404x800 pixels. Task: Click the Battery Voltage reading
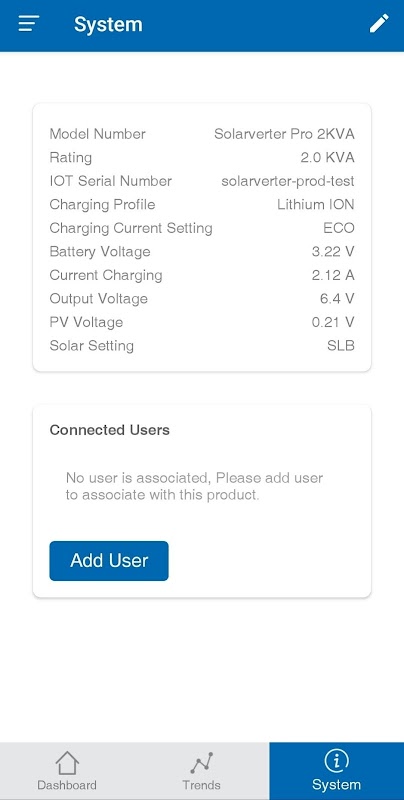(333, 252)
